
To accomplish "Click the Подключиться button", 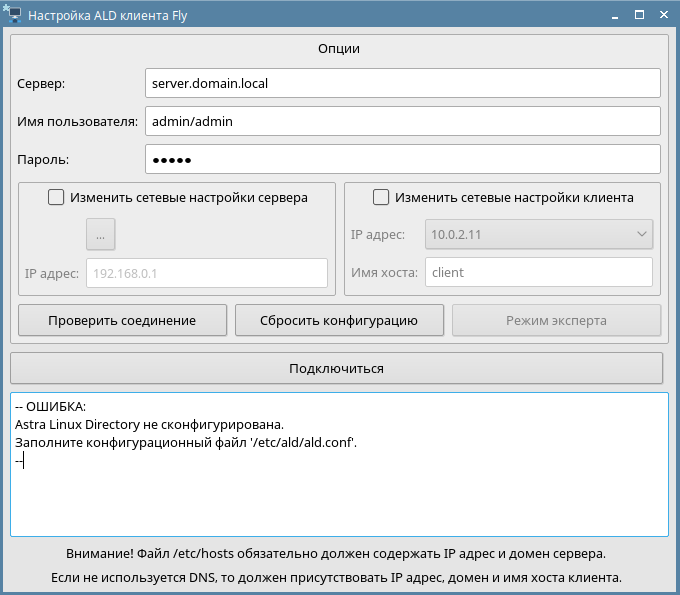I will coord(337,368).
